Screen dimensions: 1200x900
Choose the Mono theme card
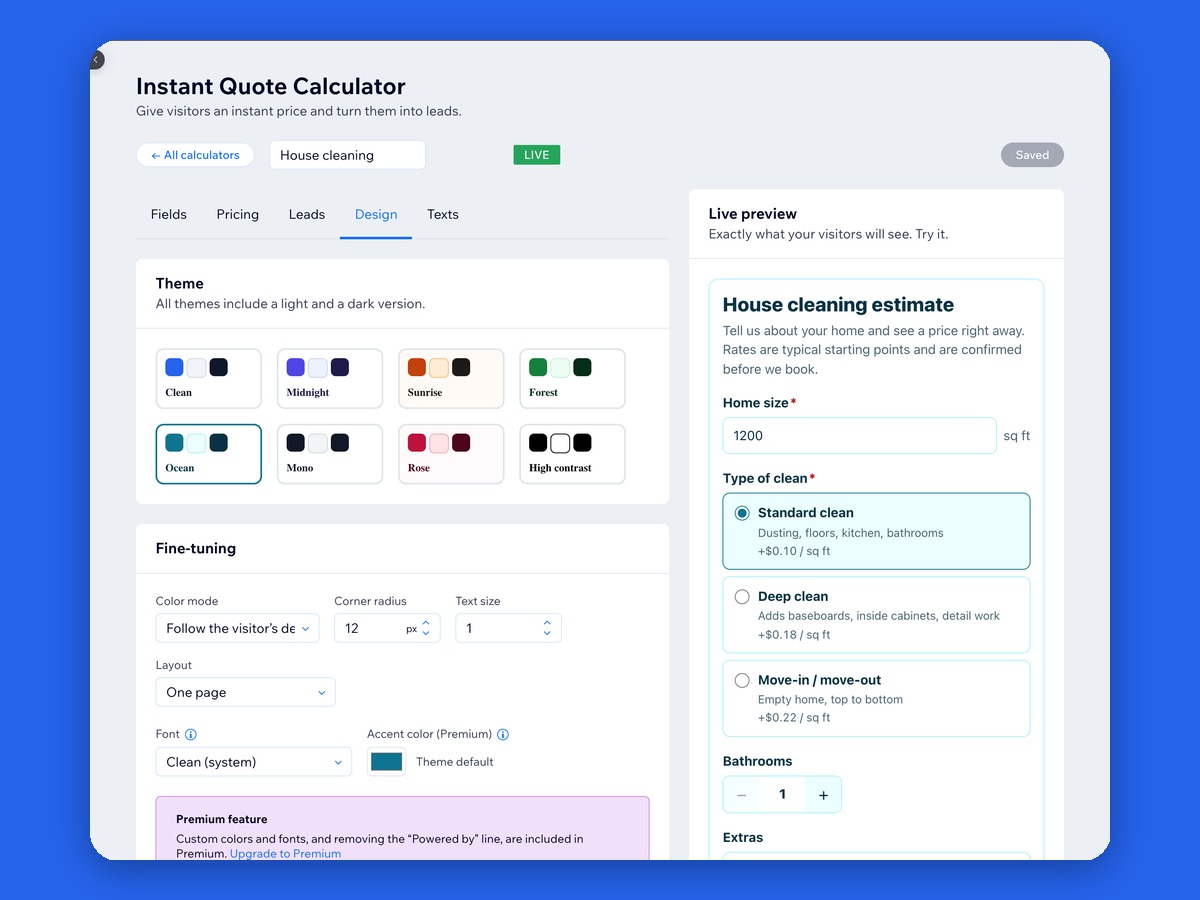tap(330, 454)
